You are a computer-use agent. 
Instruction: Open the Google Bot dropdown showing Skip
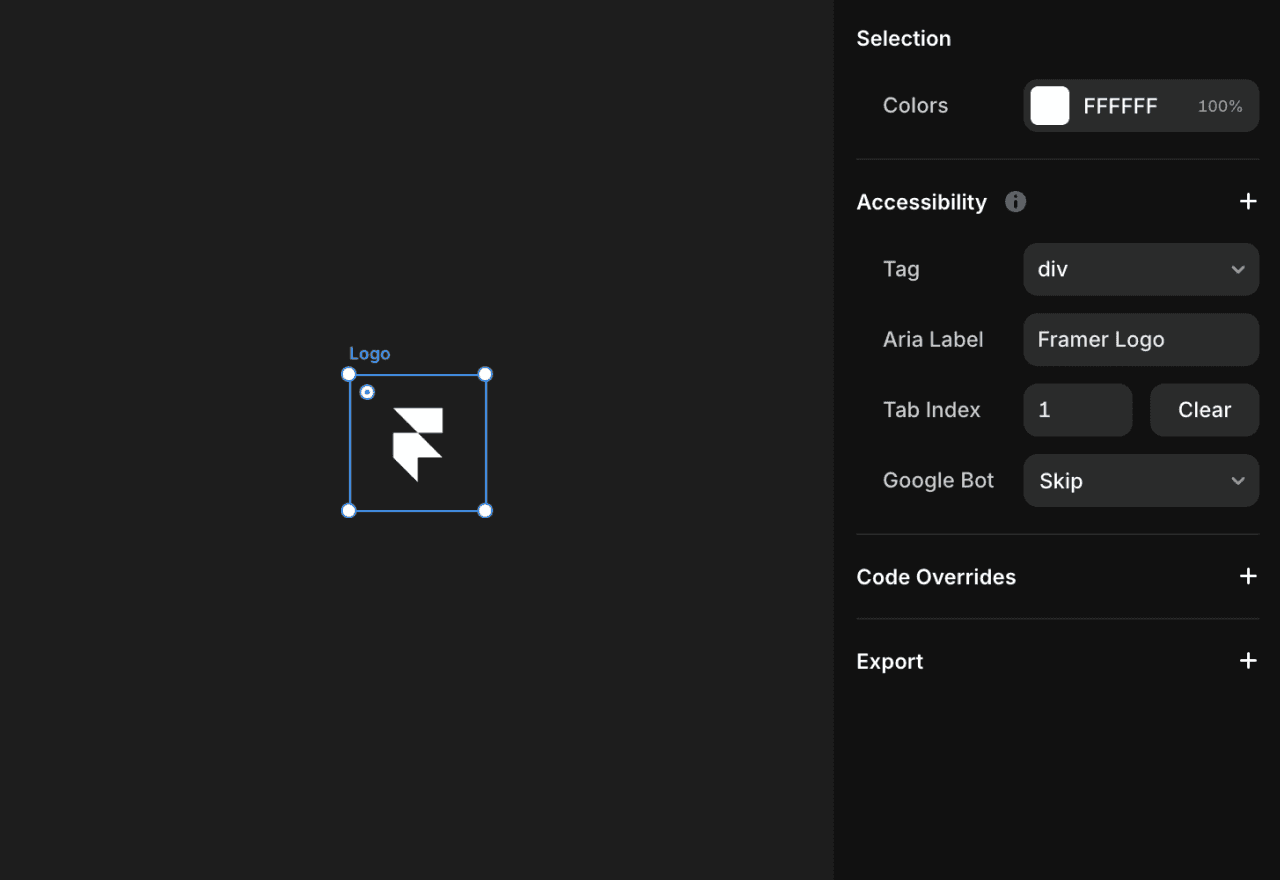[x=1141, y=480]
